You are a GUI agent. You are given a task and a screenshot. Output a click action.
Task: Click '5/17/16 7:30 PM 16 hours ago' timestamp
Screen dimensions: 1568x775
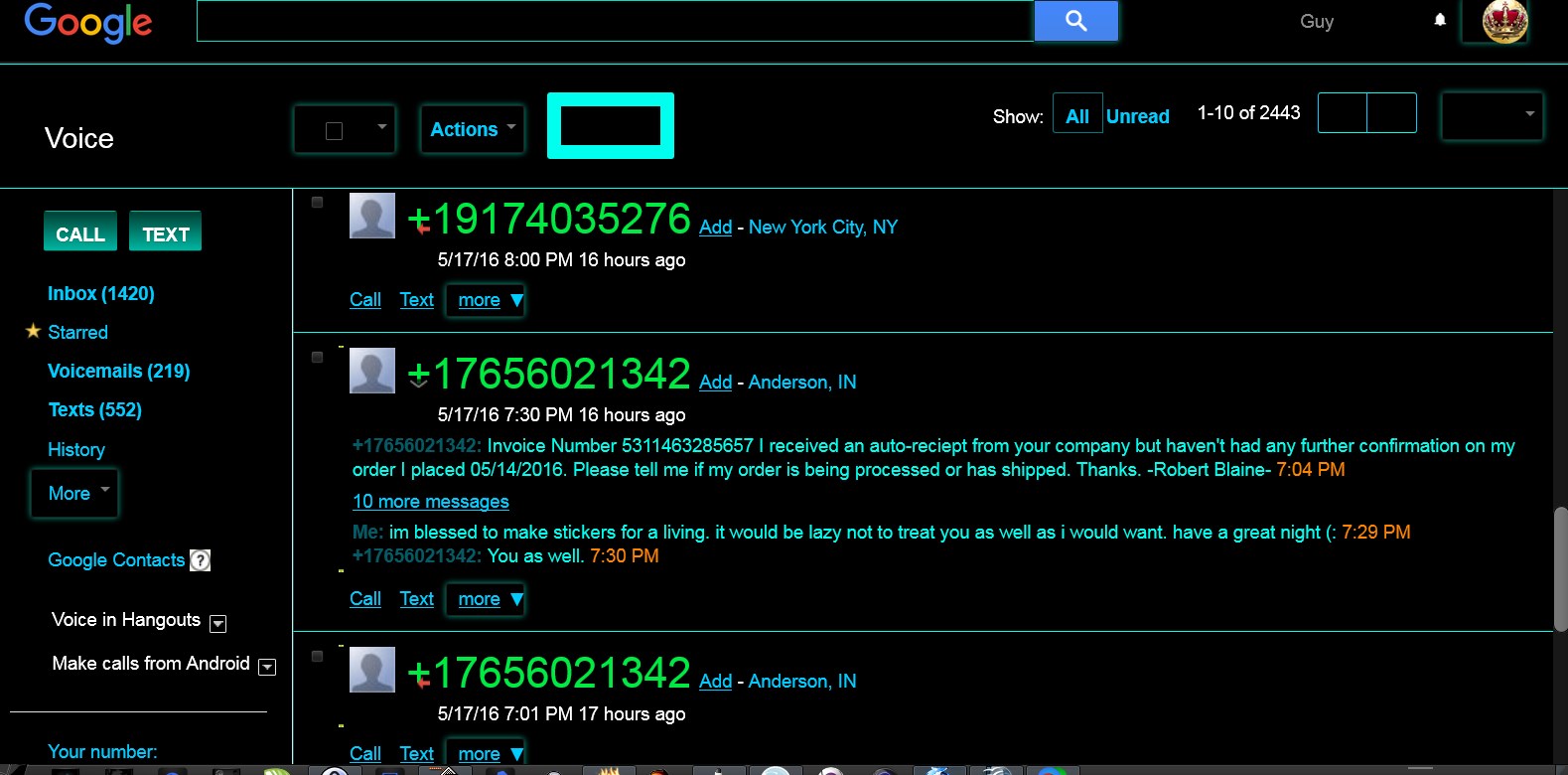[x=562, y=414]
